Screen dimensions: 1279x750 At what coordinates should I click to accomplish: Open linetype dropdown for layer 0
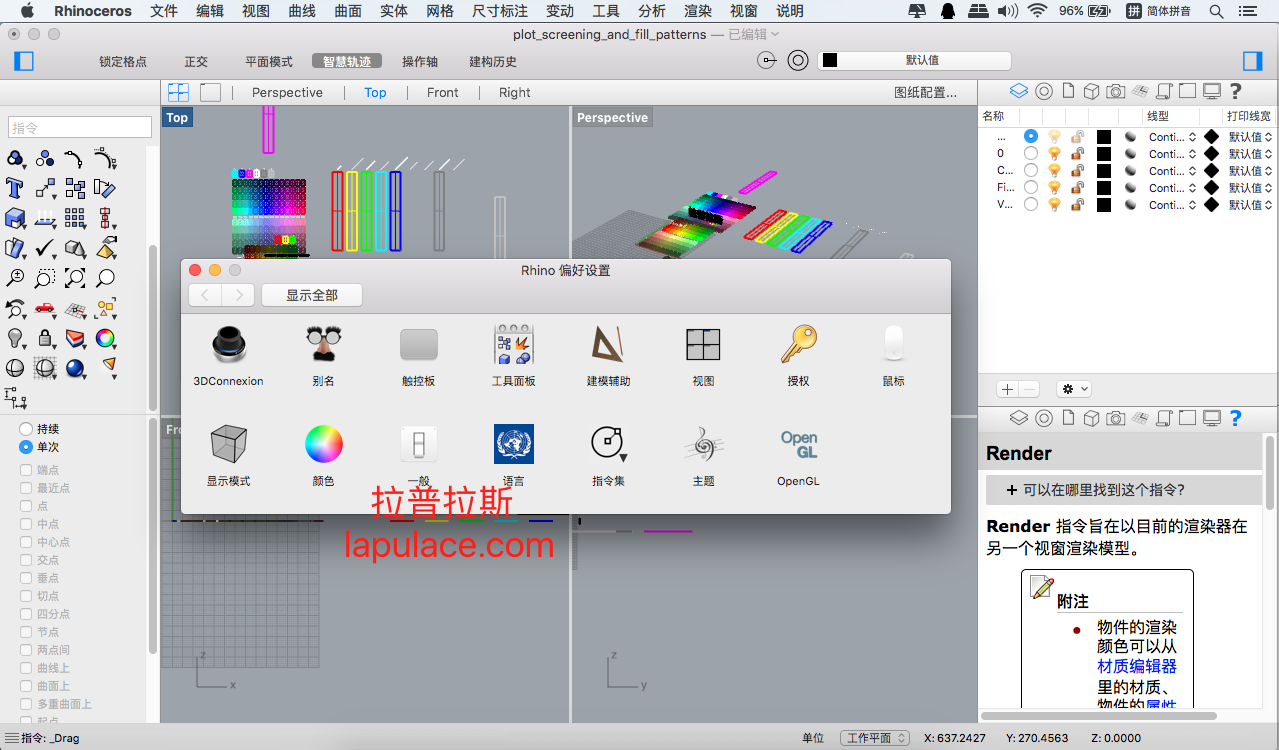(x=1172, y=154)
